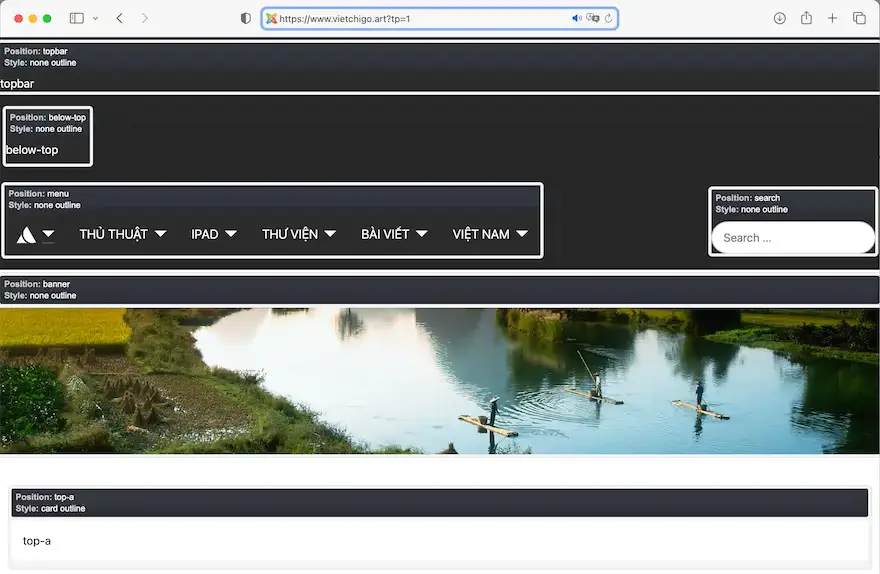Open a new tab with the plus icon

(832, 18)
